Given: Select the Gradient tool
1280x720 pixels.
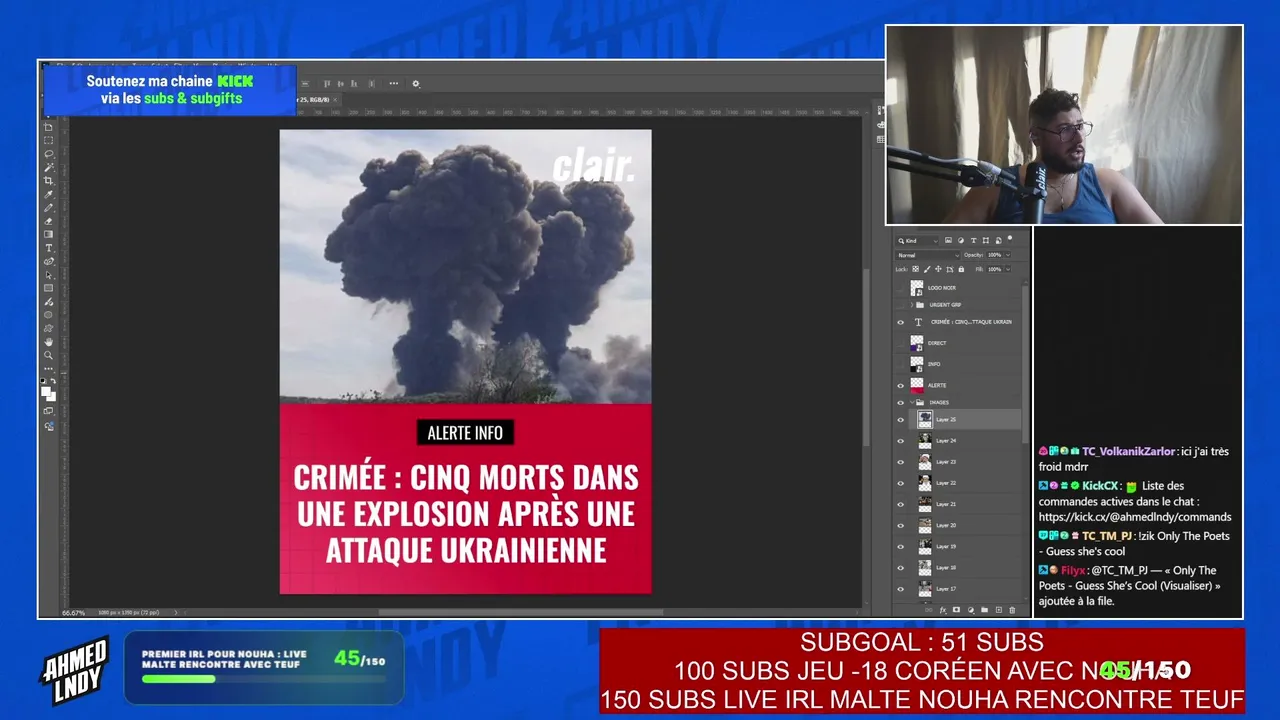Looking at the screenshot, I should point(48,235).
